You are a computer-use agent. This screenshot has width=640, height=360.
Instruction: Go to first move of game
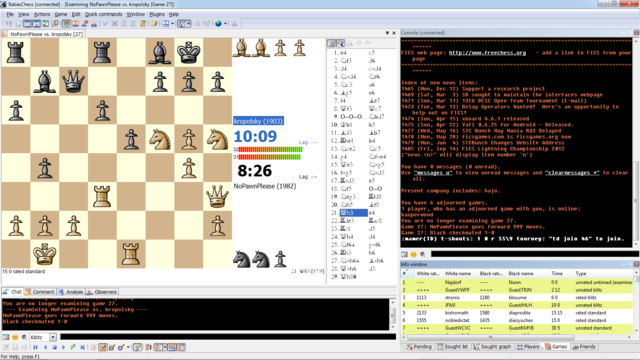[36, 347]
